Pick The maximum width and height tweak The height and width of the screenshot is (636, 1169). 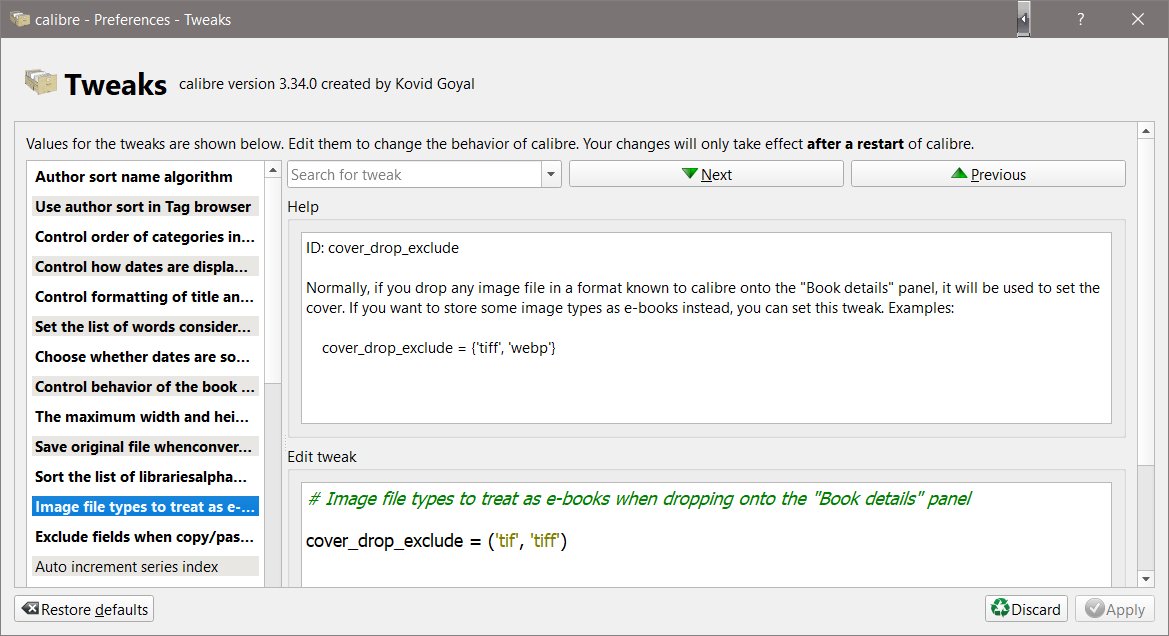click(145, 417)
